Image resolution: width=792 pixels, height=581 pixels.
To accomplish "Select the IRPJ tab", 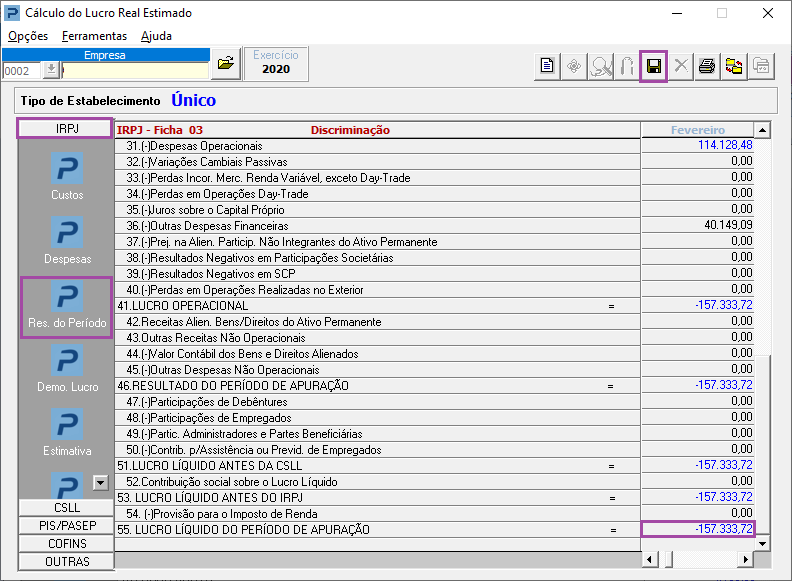I will [65, 128].
